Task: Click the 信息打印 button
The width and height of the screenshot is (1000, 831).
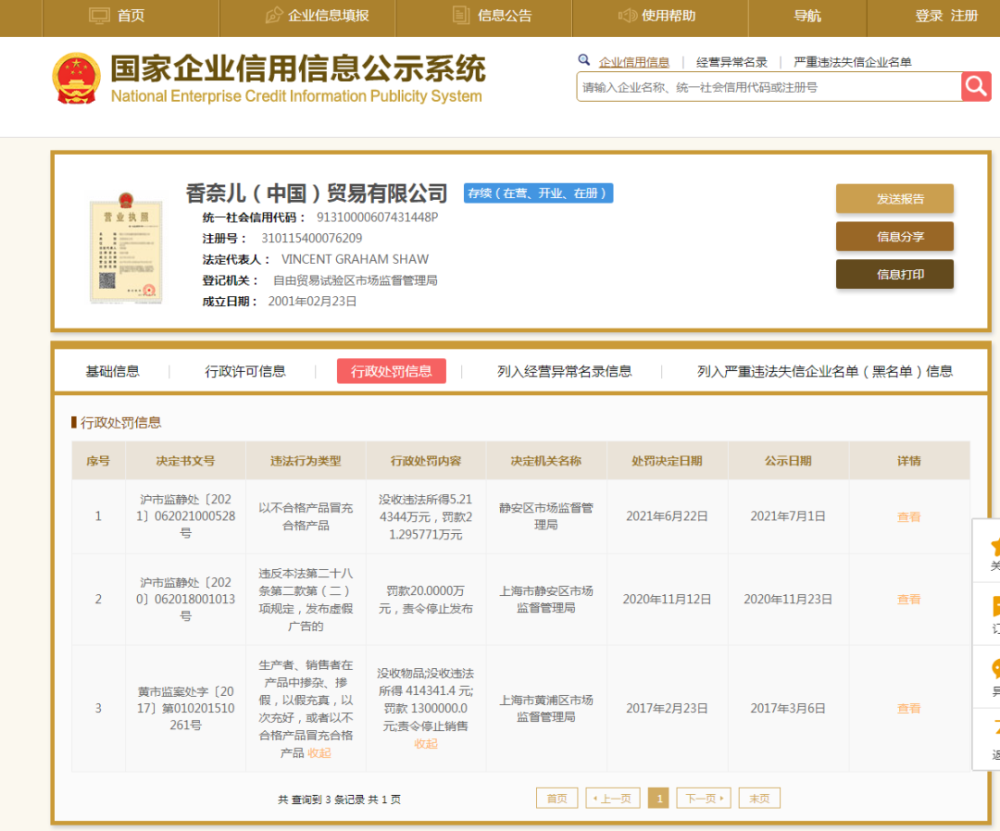Action: coord(895,274)
